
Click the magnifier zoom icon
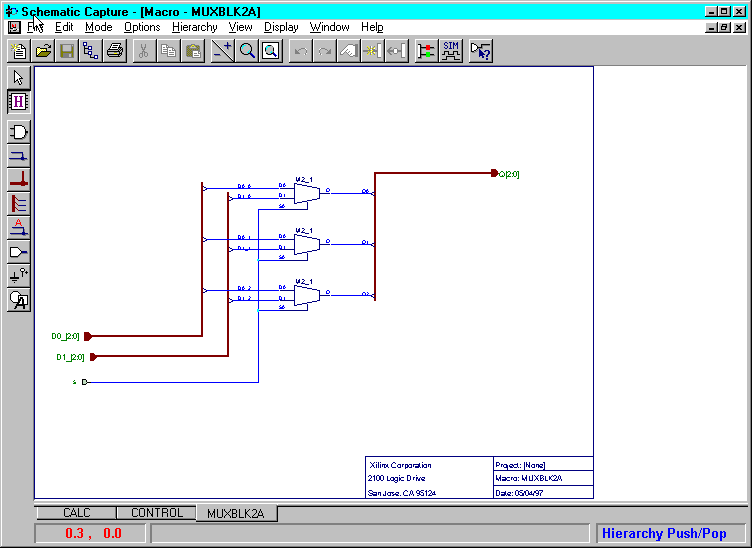click(247, 50)
